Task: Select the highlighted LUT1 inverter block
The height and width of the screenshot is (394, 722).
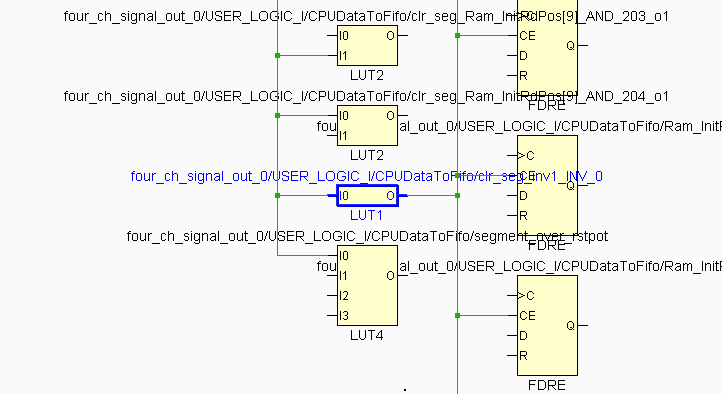Action: coord(367,196)
